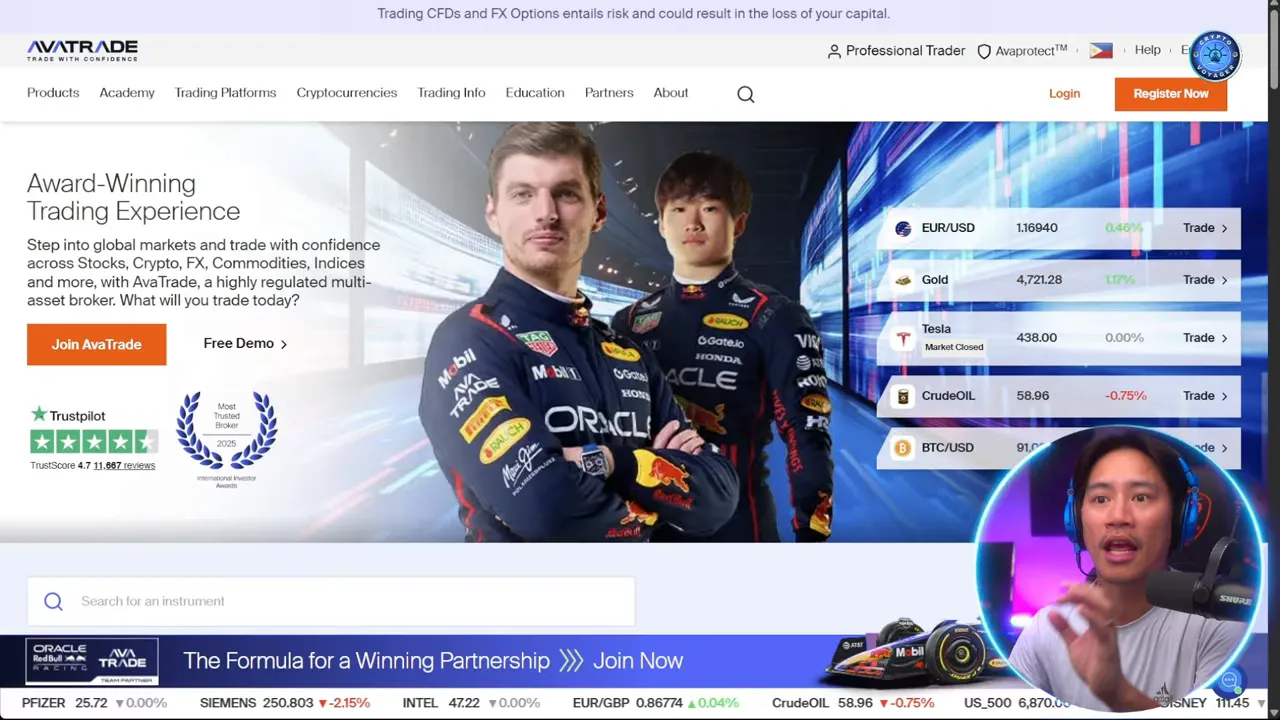Click the Help link in the top bar

pyautogui.click(x=1148, y=50)
